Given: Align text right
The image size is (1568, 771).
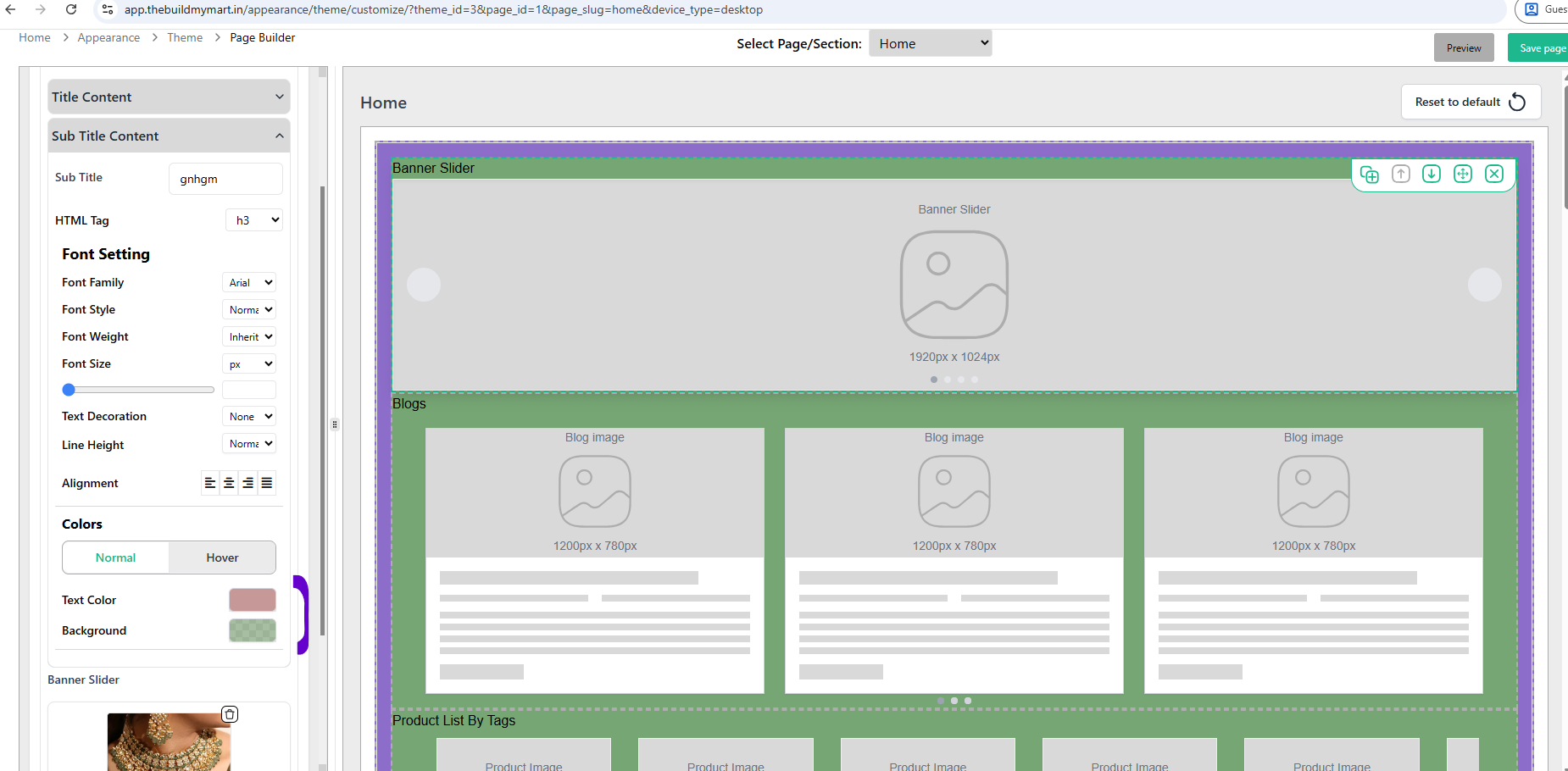Looking at the screenshot, I should [x=247, y=483].
